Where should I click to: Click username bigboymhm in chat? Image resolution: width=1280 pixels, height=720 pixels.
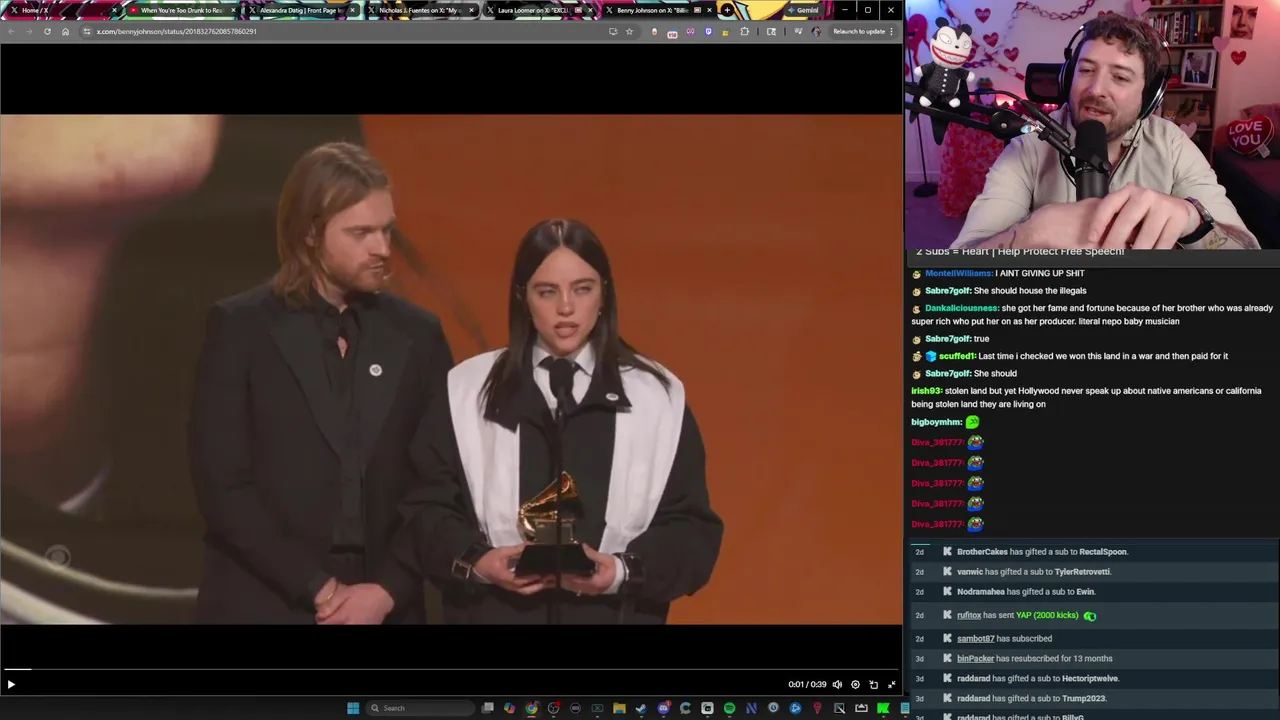(x=936, y=422)
